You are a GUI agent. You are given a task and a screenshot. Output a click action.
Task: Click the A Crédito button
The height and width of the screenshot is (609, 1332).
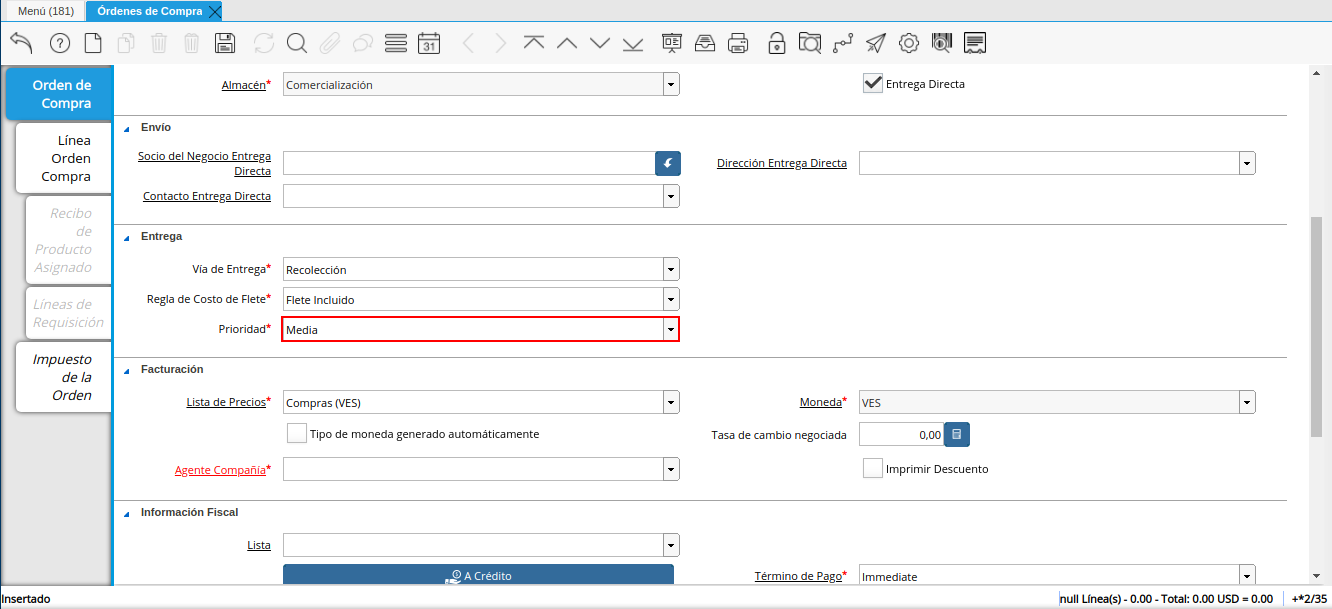478,576
